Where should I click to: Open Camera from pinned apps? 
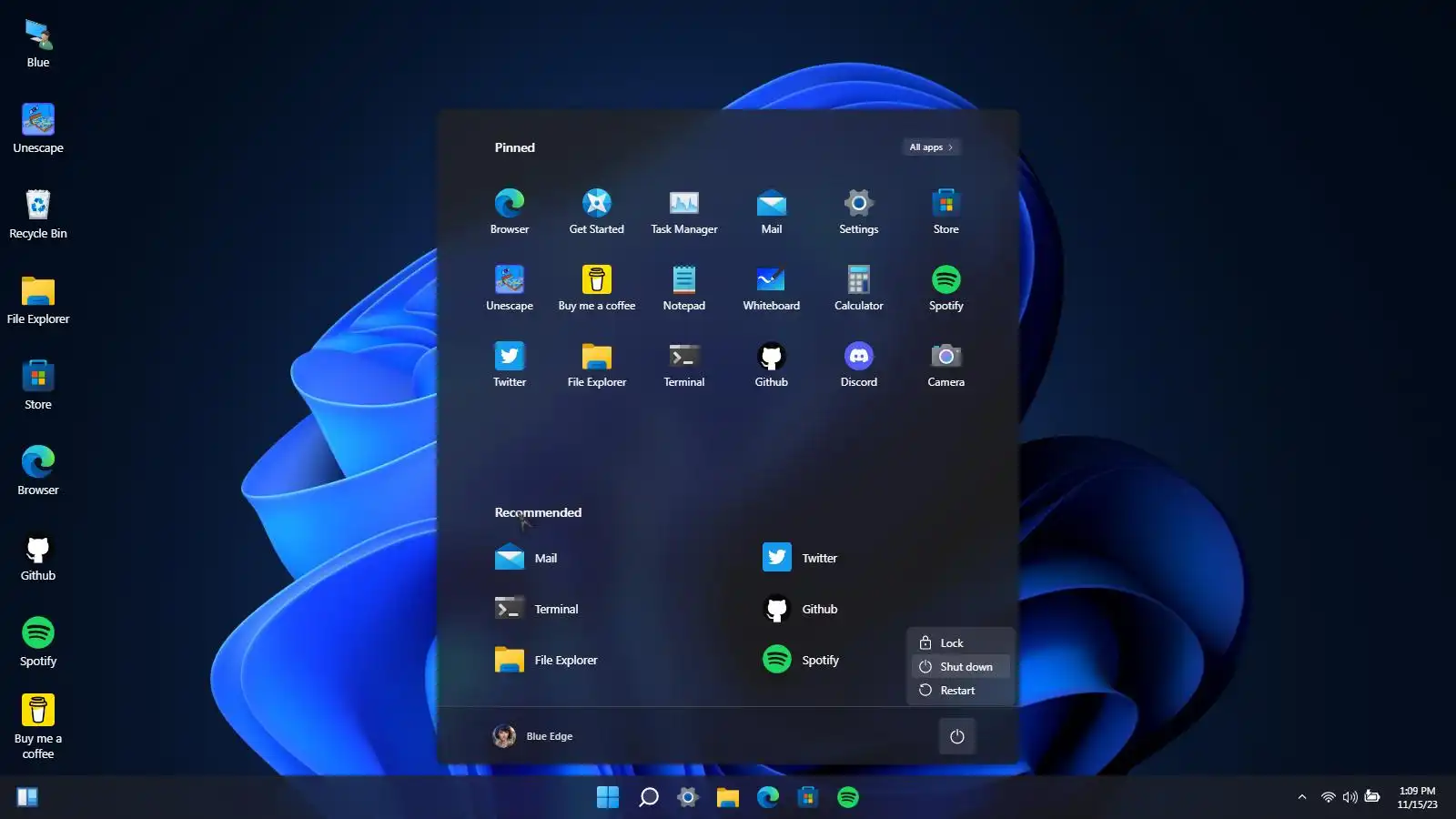click(x=946, y=364)
